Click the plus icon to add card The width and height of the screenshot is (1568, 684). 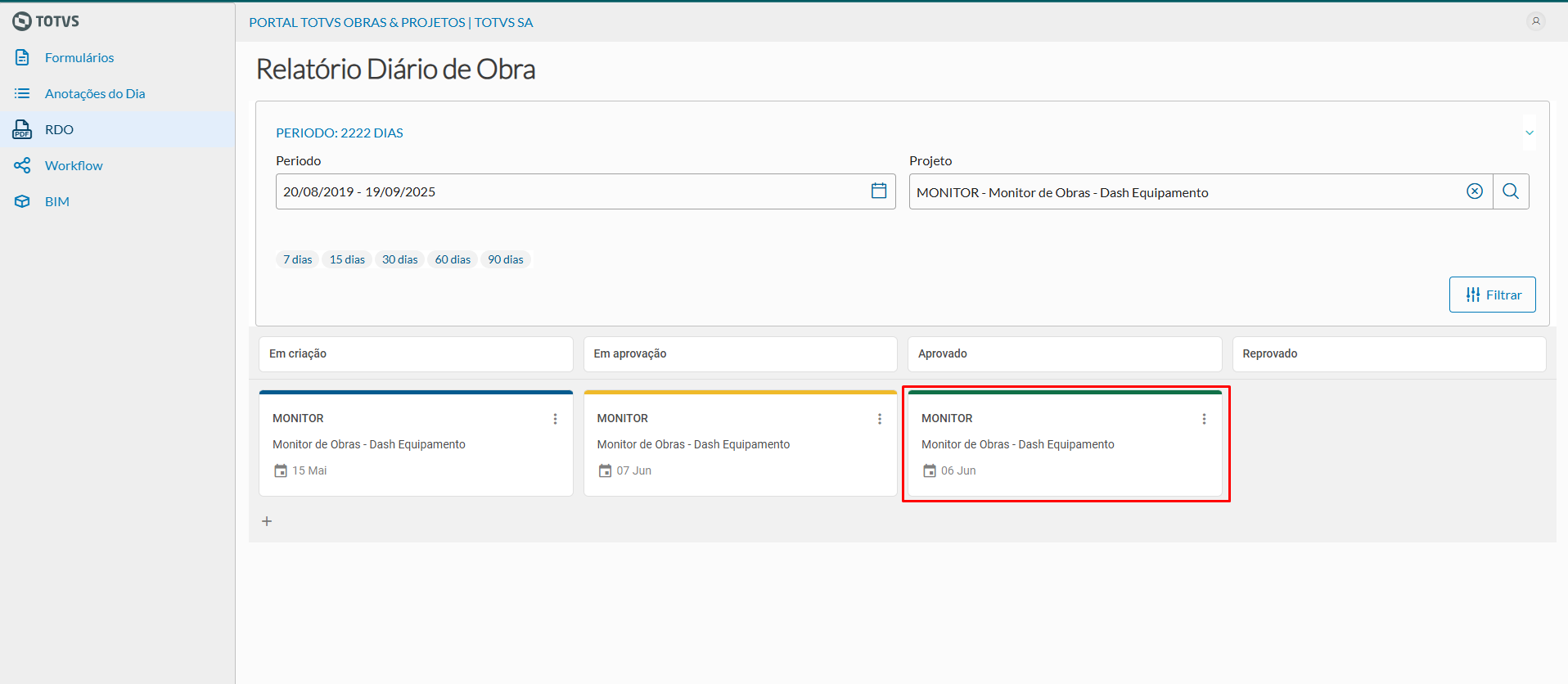click(267, 521)
